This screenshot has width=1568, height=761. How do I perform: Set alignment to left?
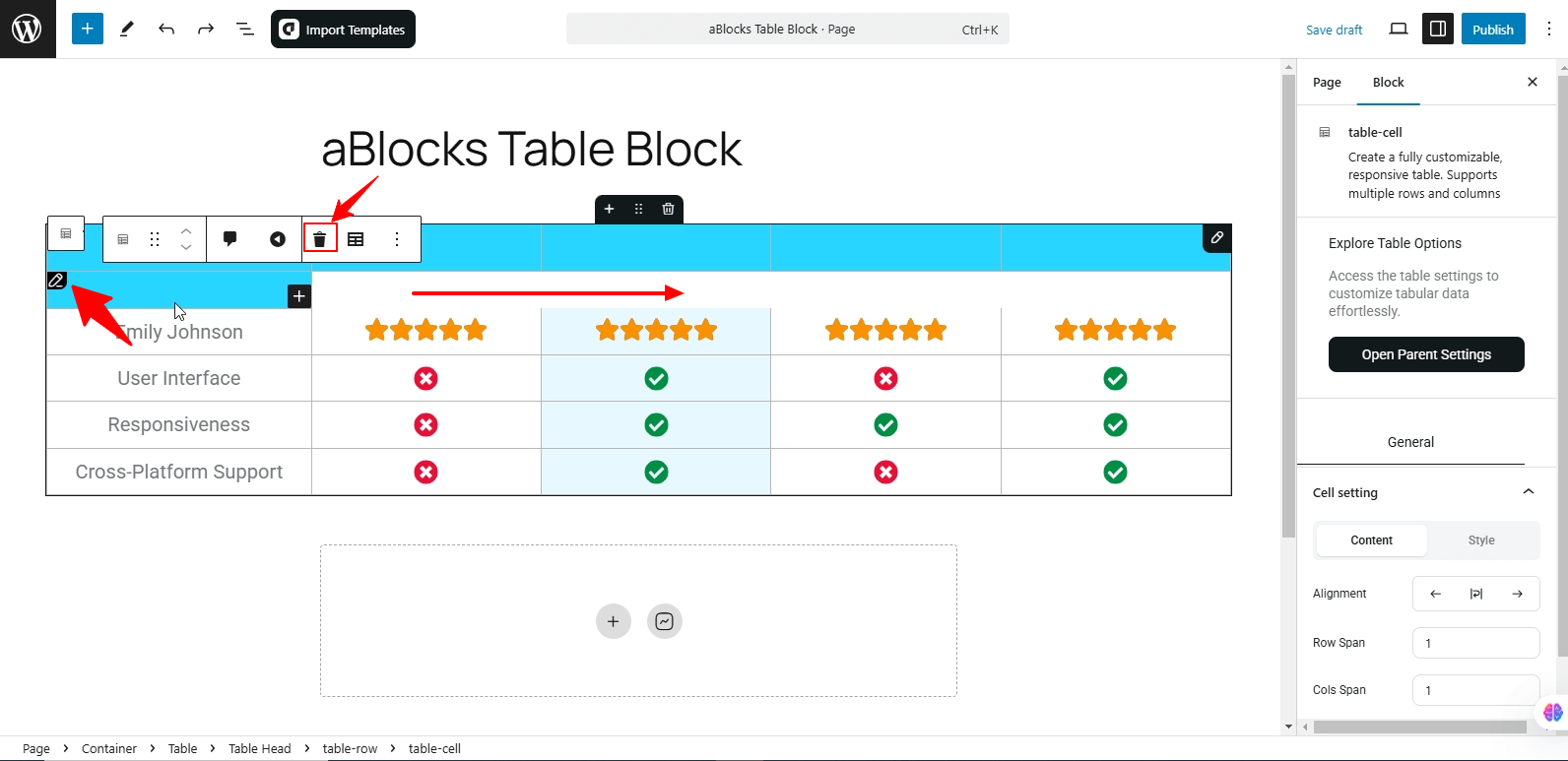point(1435,594)
